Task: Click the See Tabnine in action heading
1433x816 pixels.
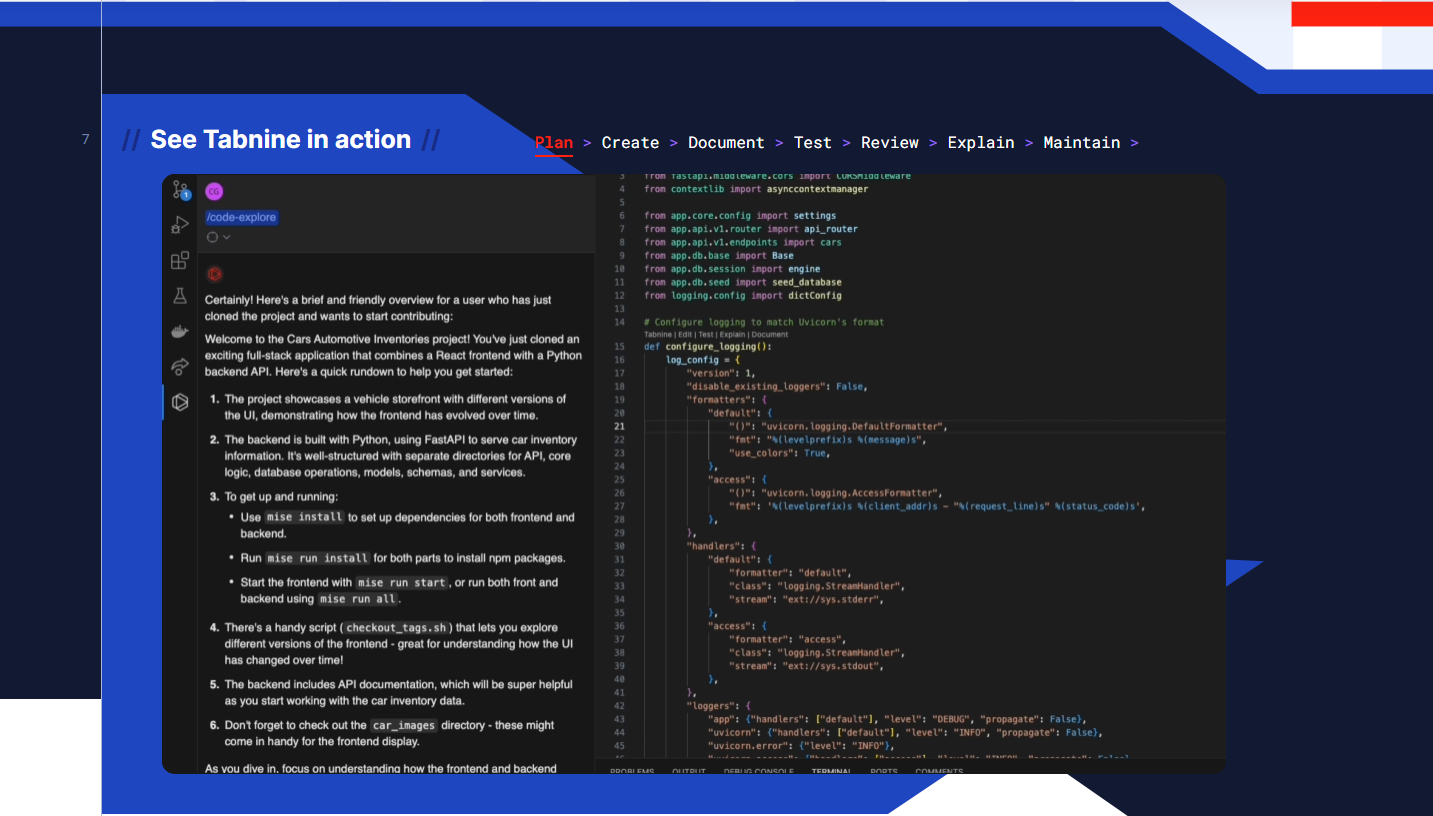Action: (x=280, y=140)
